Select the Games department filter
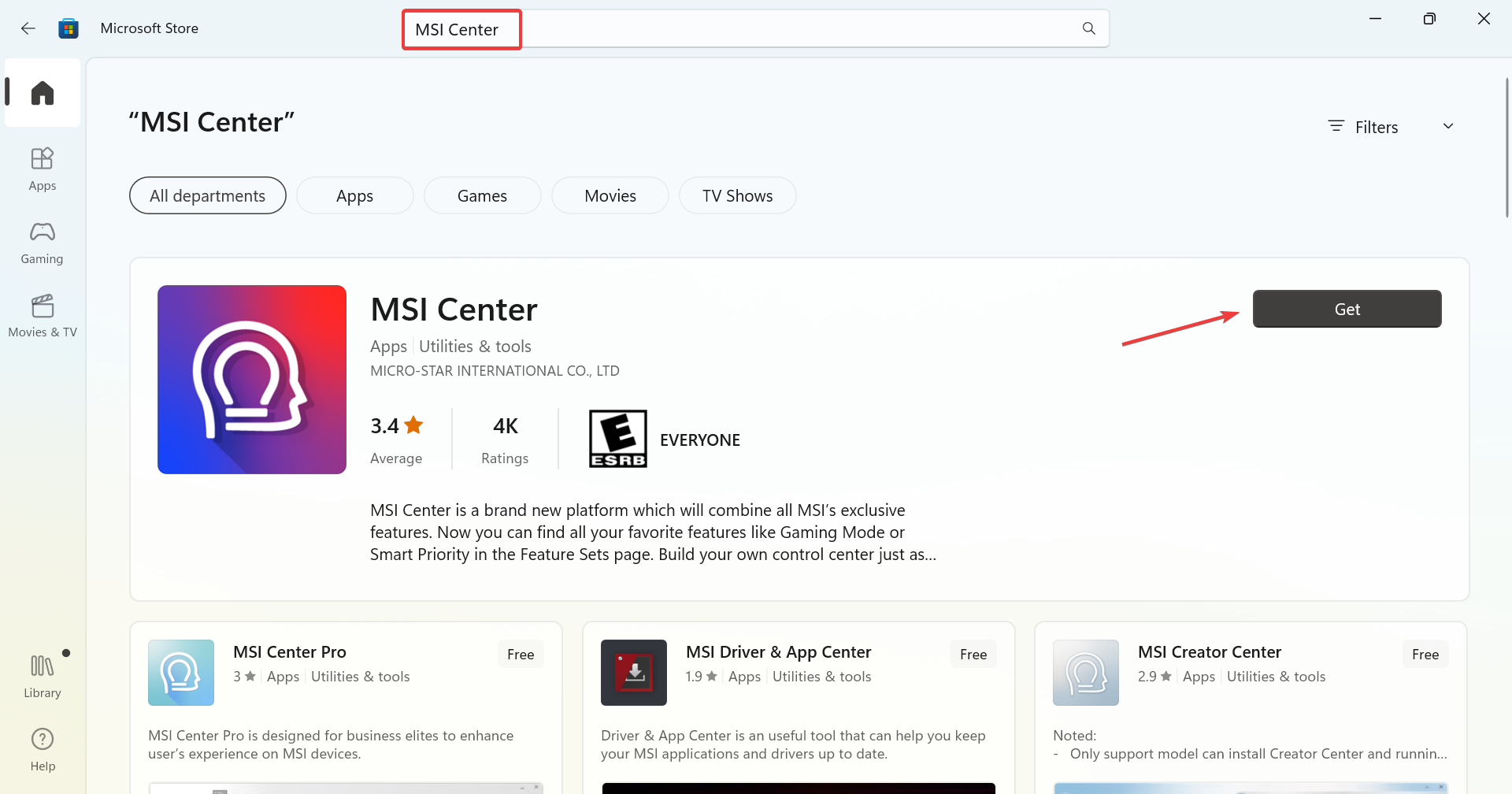This screenshot has height=794, width=1512. (483, 195)
